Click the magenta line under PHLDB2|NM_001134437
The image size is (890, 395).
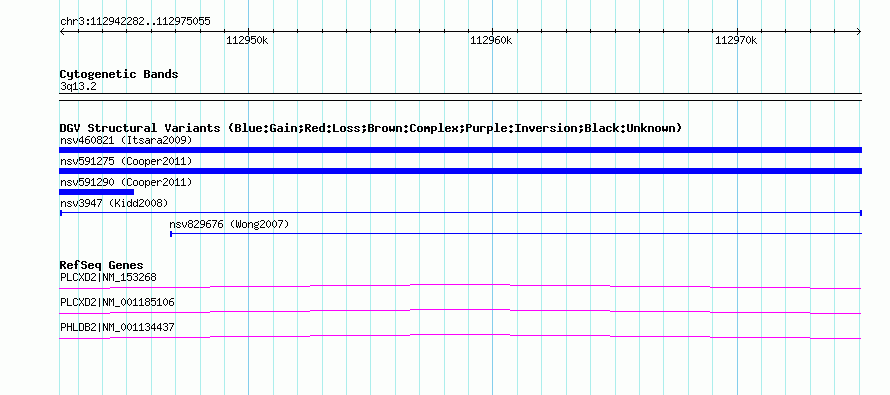460,336
